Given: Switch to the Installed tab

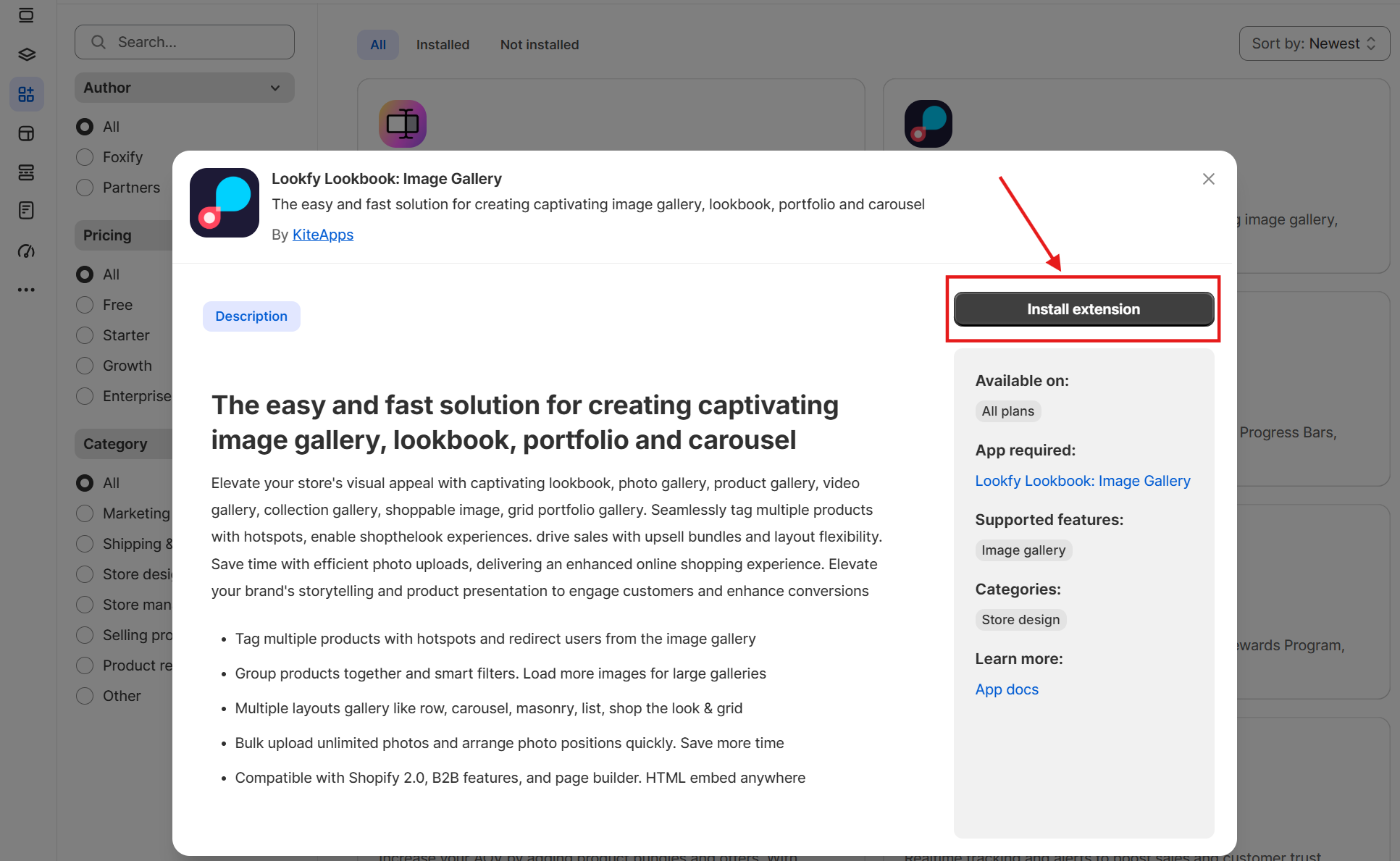Looking at the screenshot, I should click(x=443, y=45).
